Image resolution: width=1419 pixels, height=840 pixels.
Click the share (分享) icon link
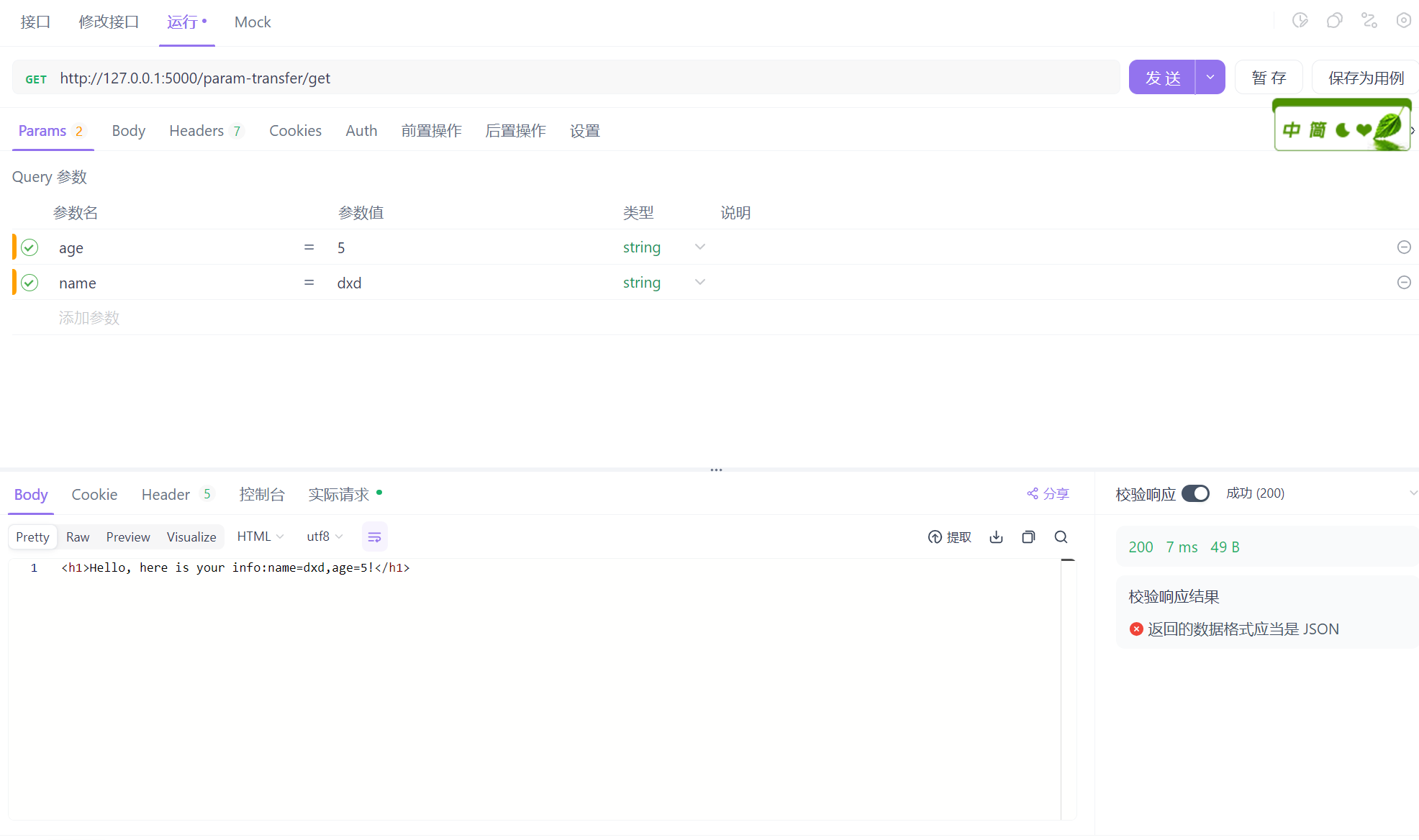coord(1048,494)
